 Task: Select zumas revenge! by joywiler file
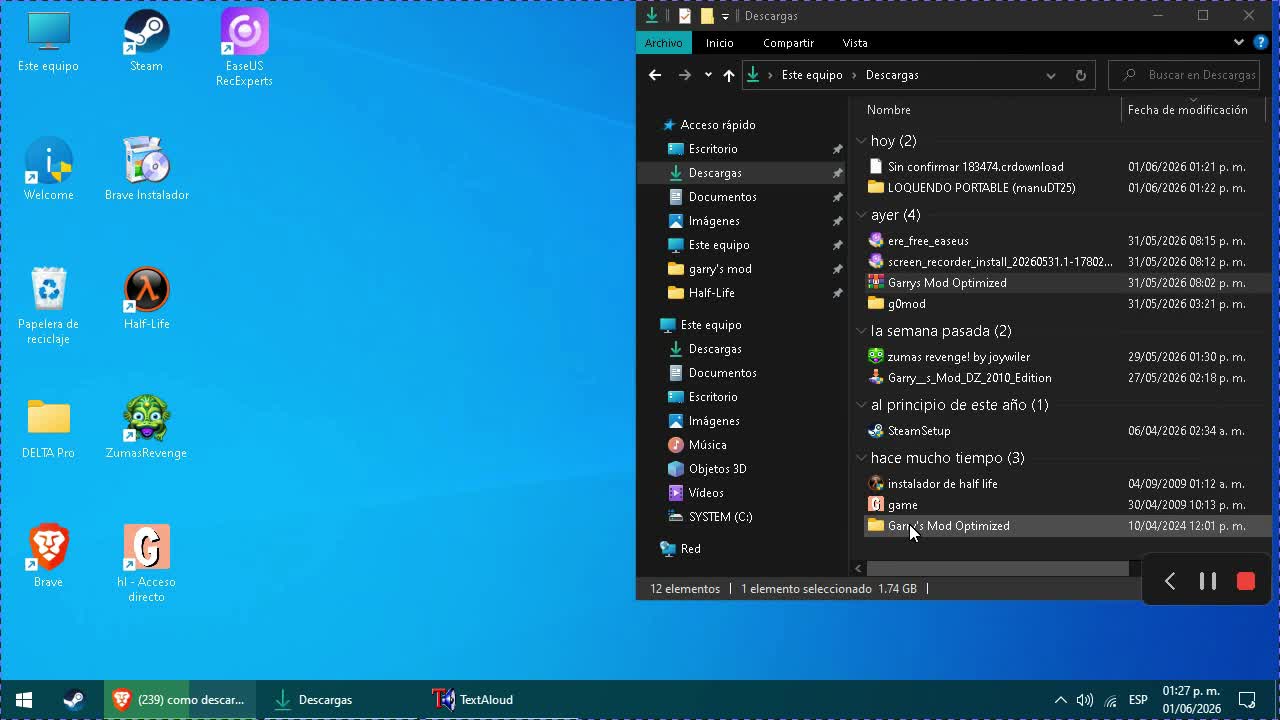click(x=959, y=357)
